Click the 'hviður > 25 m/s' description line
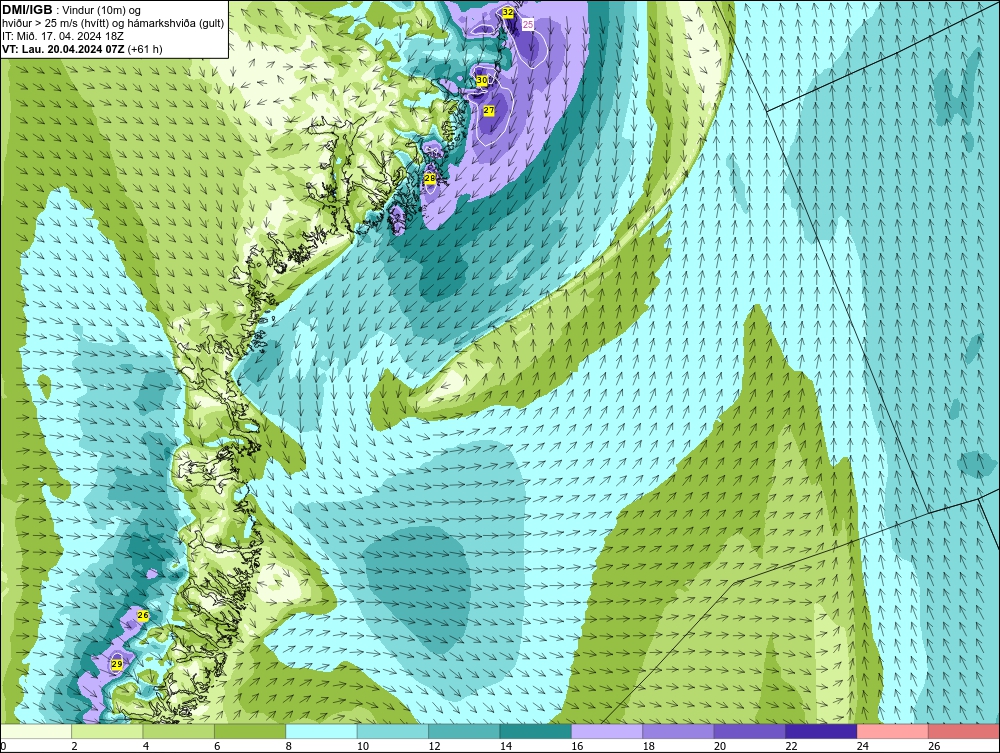The height and width of the screenshot is (753, 1000). 113,23
